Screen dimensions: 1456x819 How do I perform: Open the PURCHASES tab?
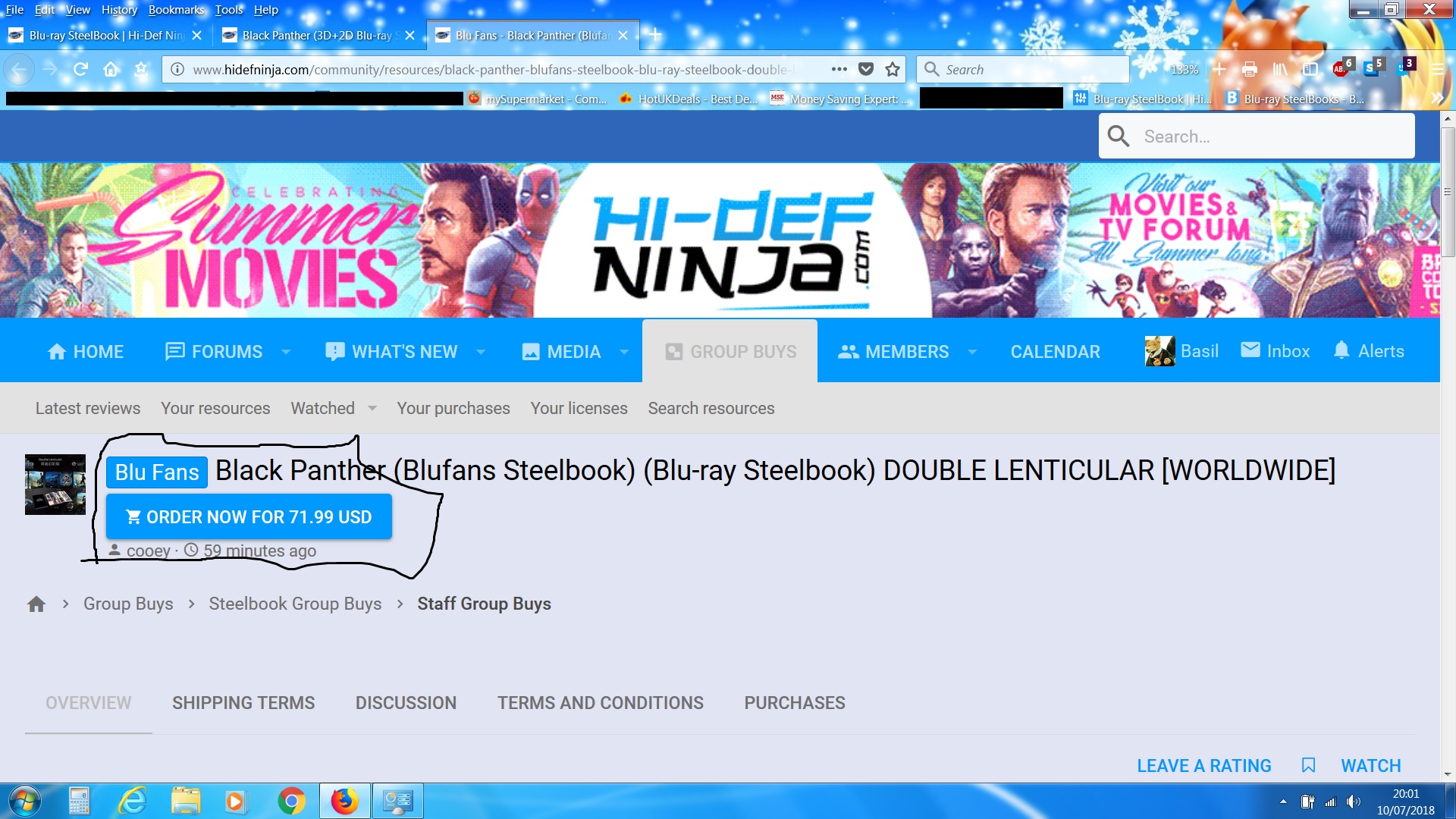(795, 703)
